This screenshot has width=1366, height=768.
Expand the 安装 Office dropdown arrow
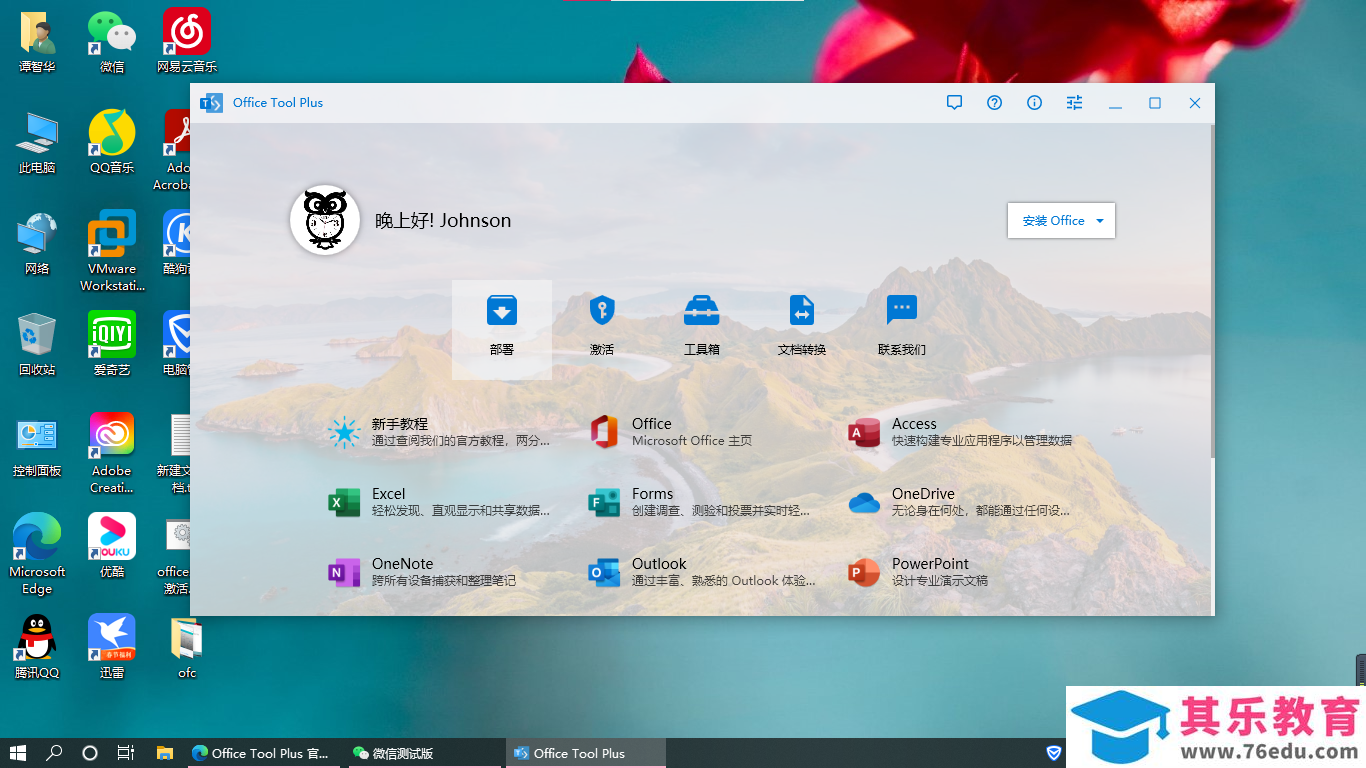1100,221
